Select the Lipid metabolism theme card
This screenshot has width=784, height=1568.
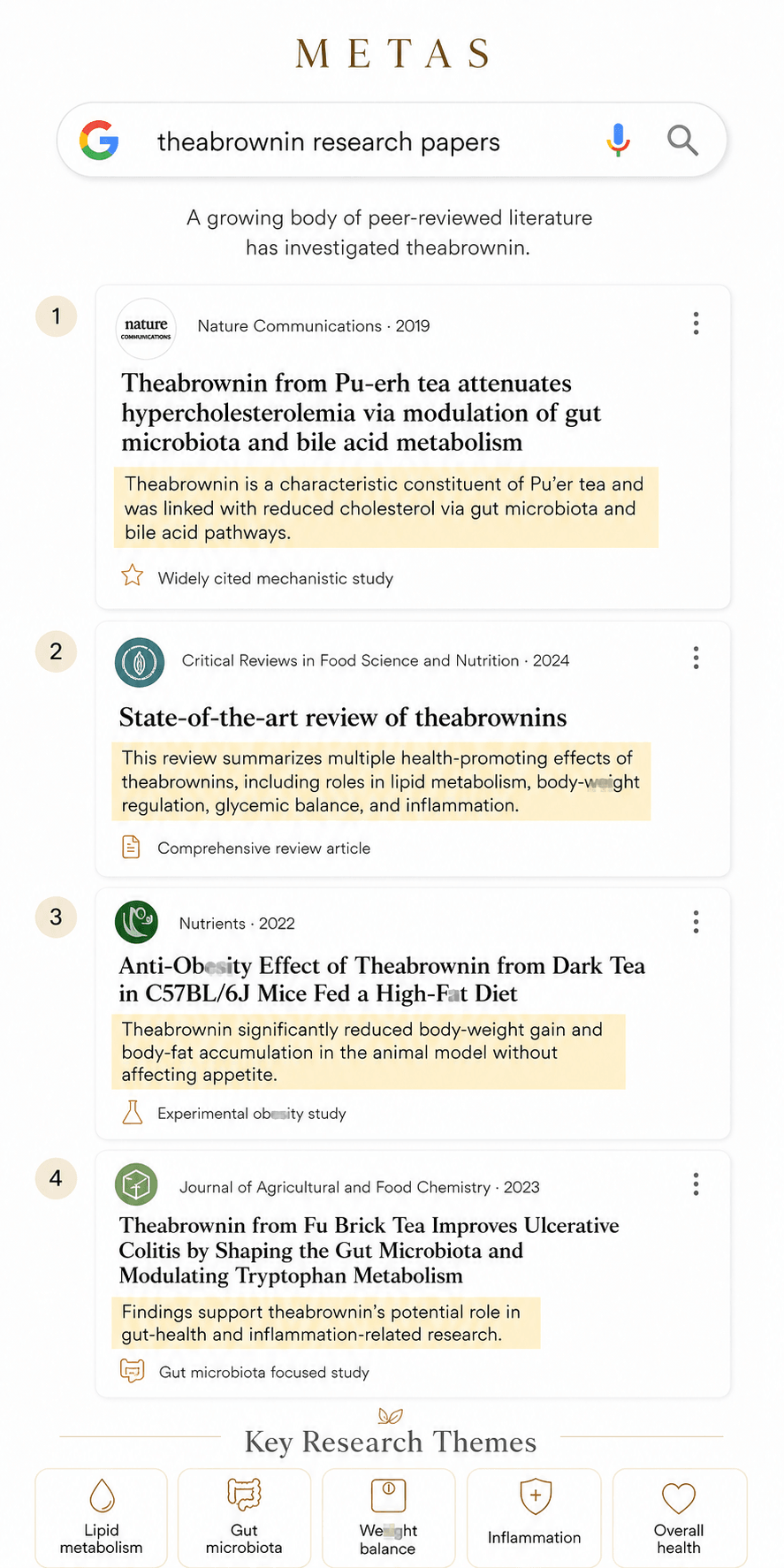pos(102,1518)
